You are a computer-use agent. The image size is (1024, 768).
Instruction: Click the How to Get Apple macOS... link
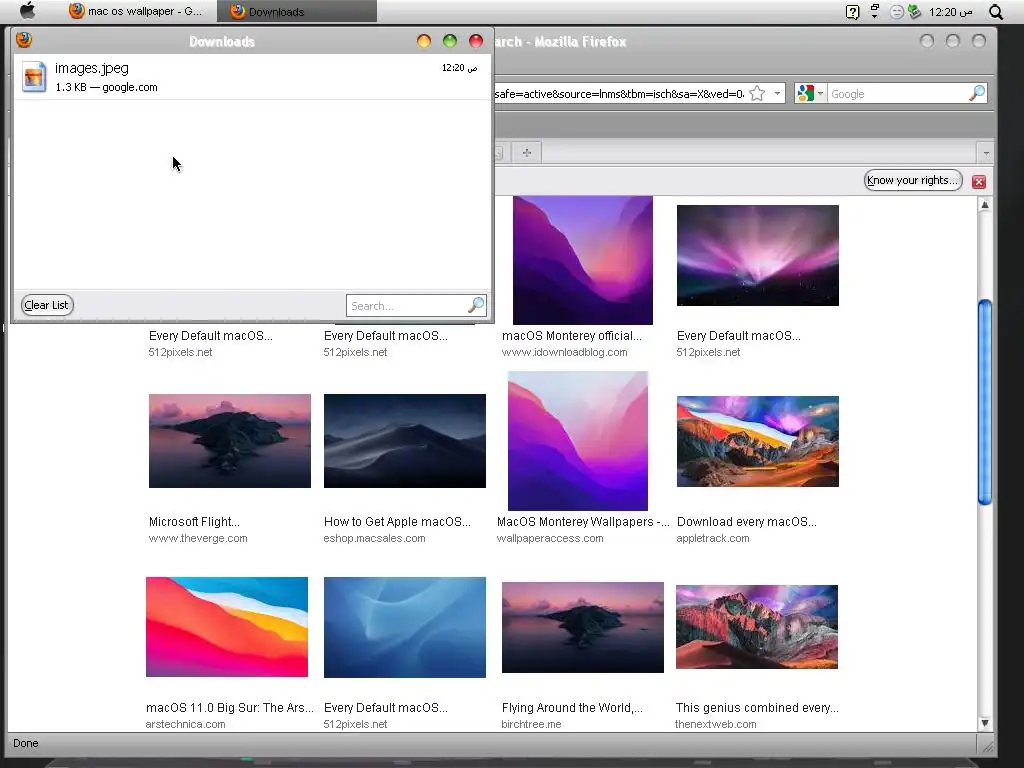(x=397, y=522)
